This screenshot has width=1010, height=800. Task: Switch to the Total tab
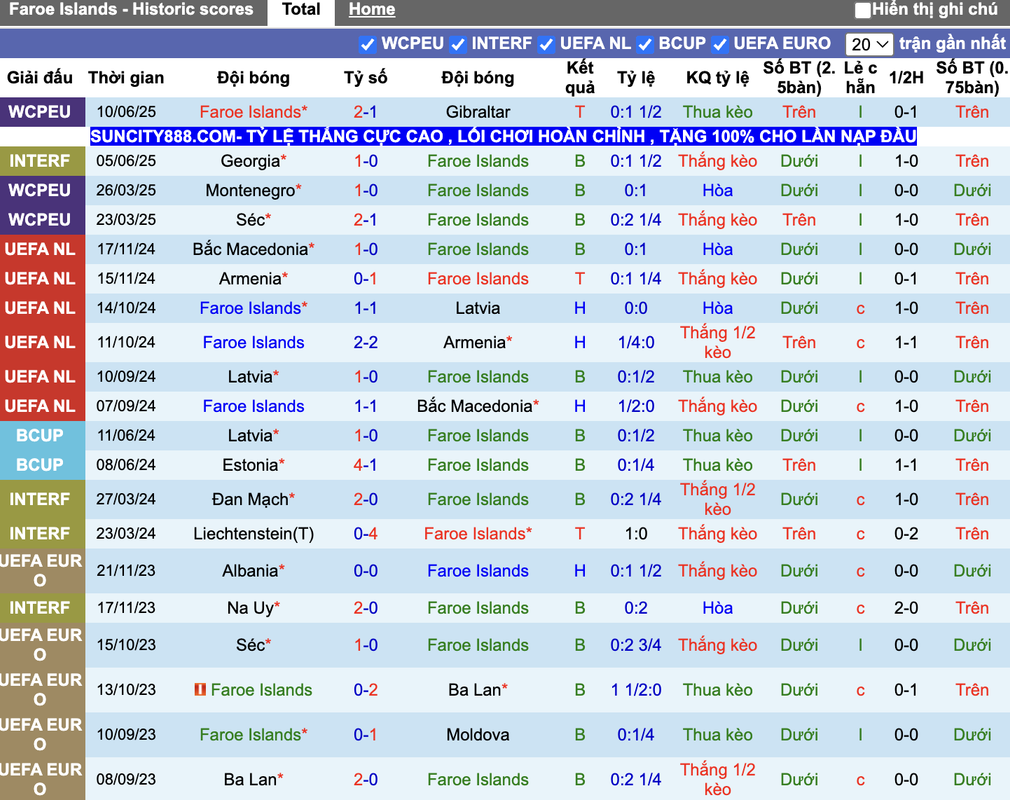(301, 10)
